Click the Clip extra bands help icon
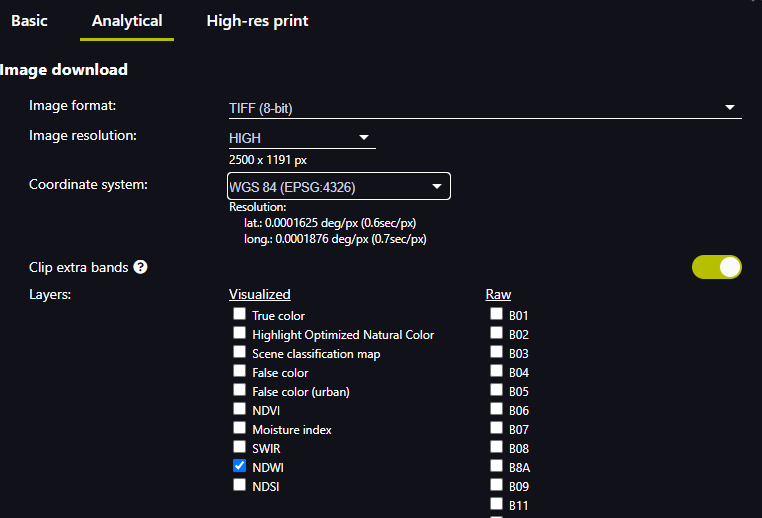 coord(141,267)
